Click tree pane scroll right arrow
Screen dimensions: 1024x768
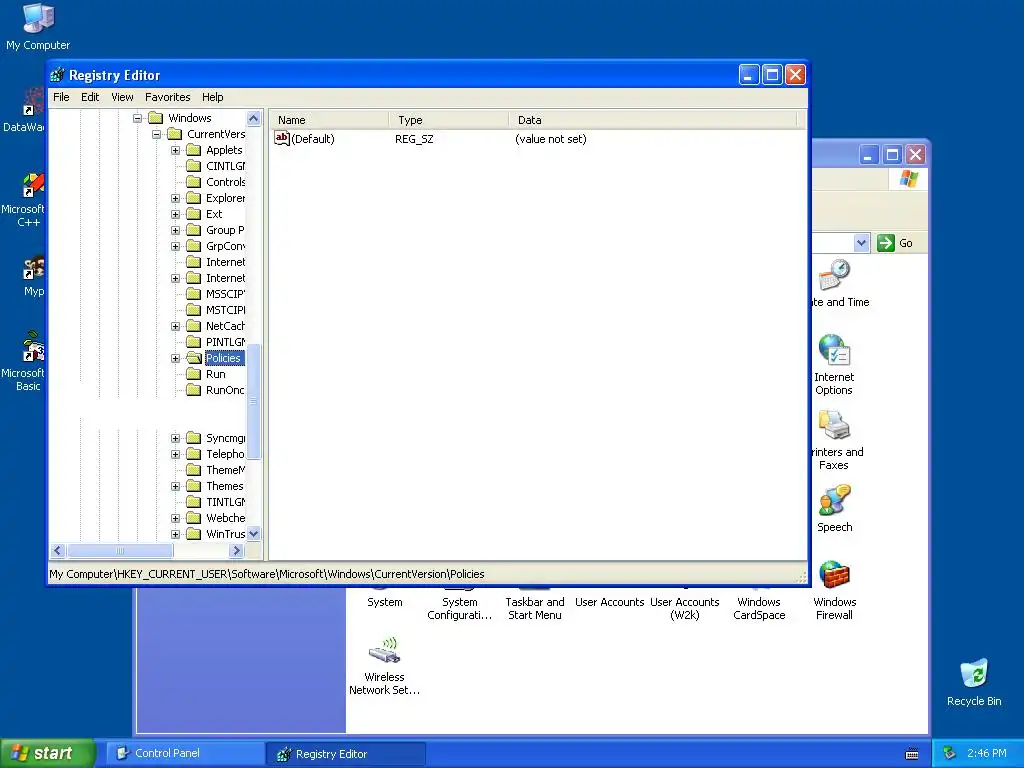click(x=236, y=551)
